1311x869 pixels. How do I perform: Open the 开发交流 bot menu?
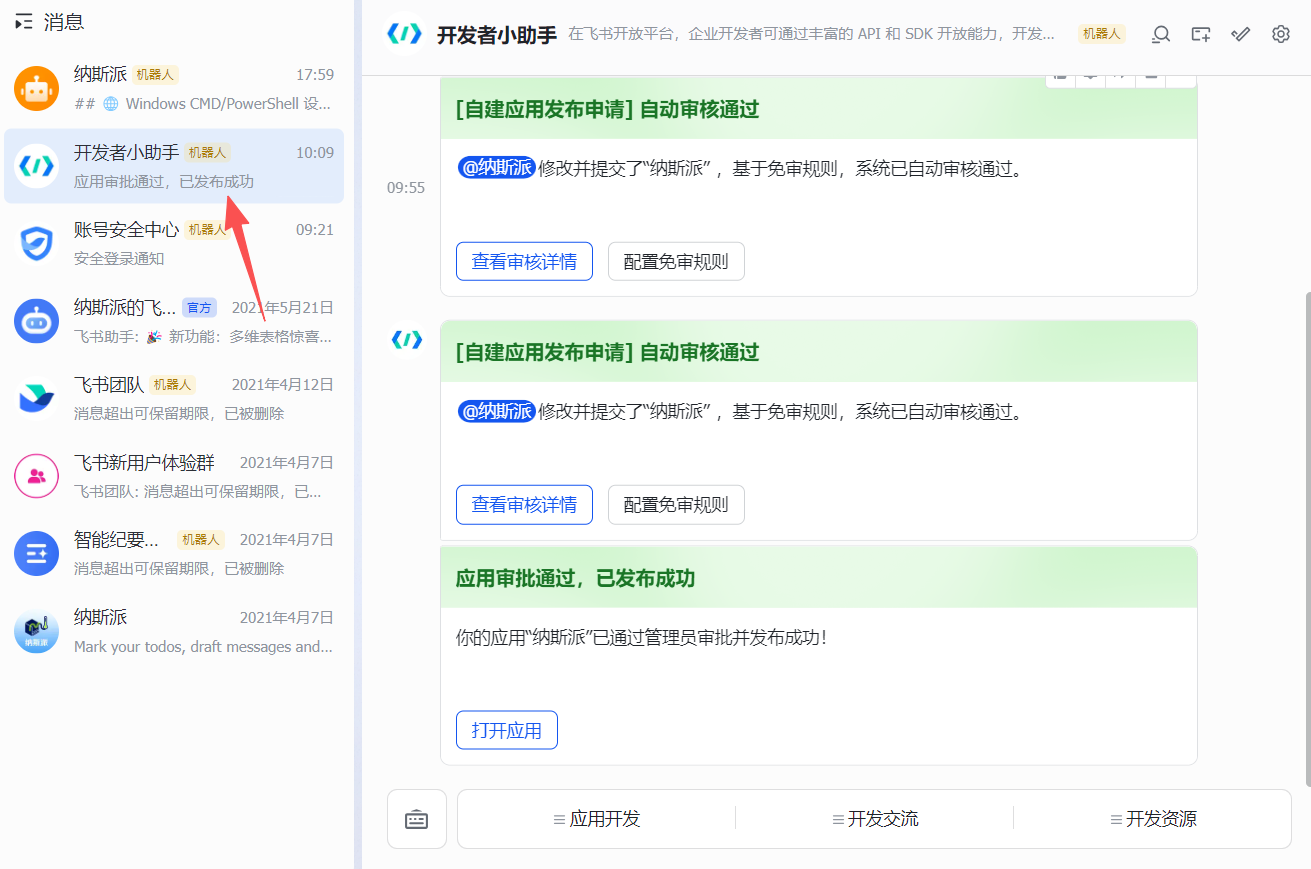pos(875,819)
